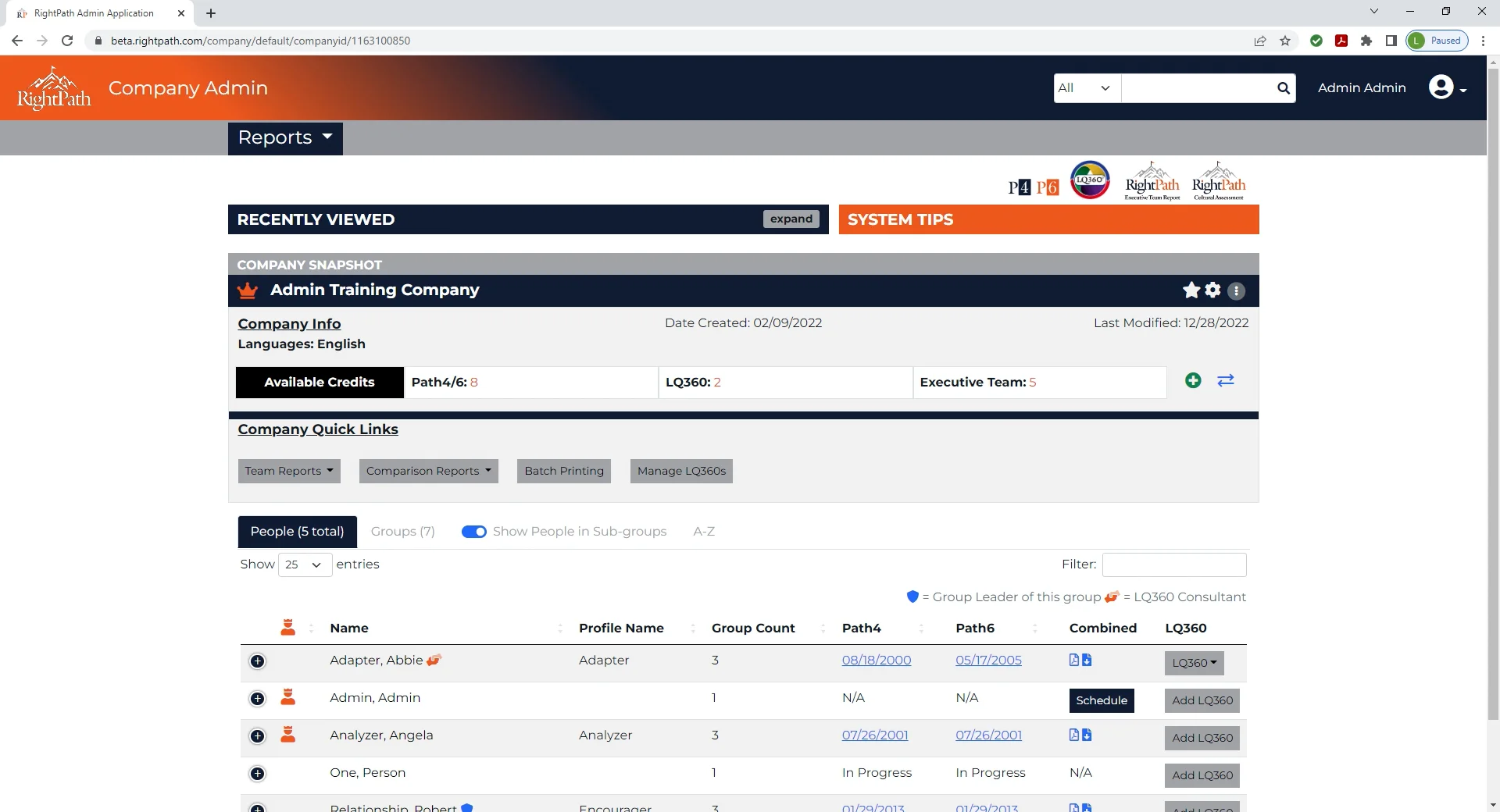This screenshot has height=812, width=1500.
Task: Expand Abbie Adapter's row with plus toggle
Action: coord(257,661)
